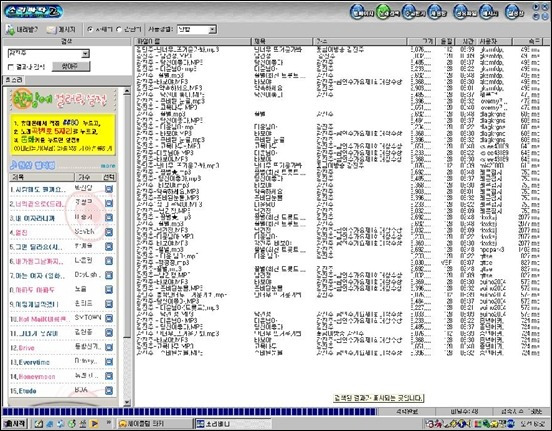Click the select icon for the Hot Mail row

pyautogui.click(x=109, y=319)
